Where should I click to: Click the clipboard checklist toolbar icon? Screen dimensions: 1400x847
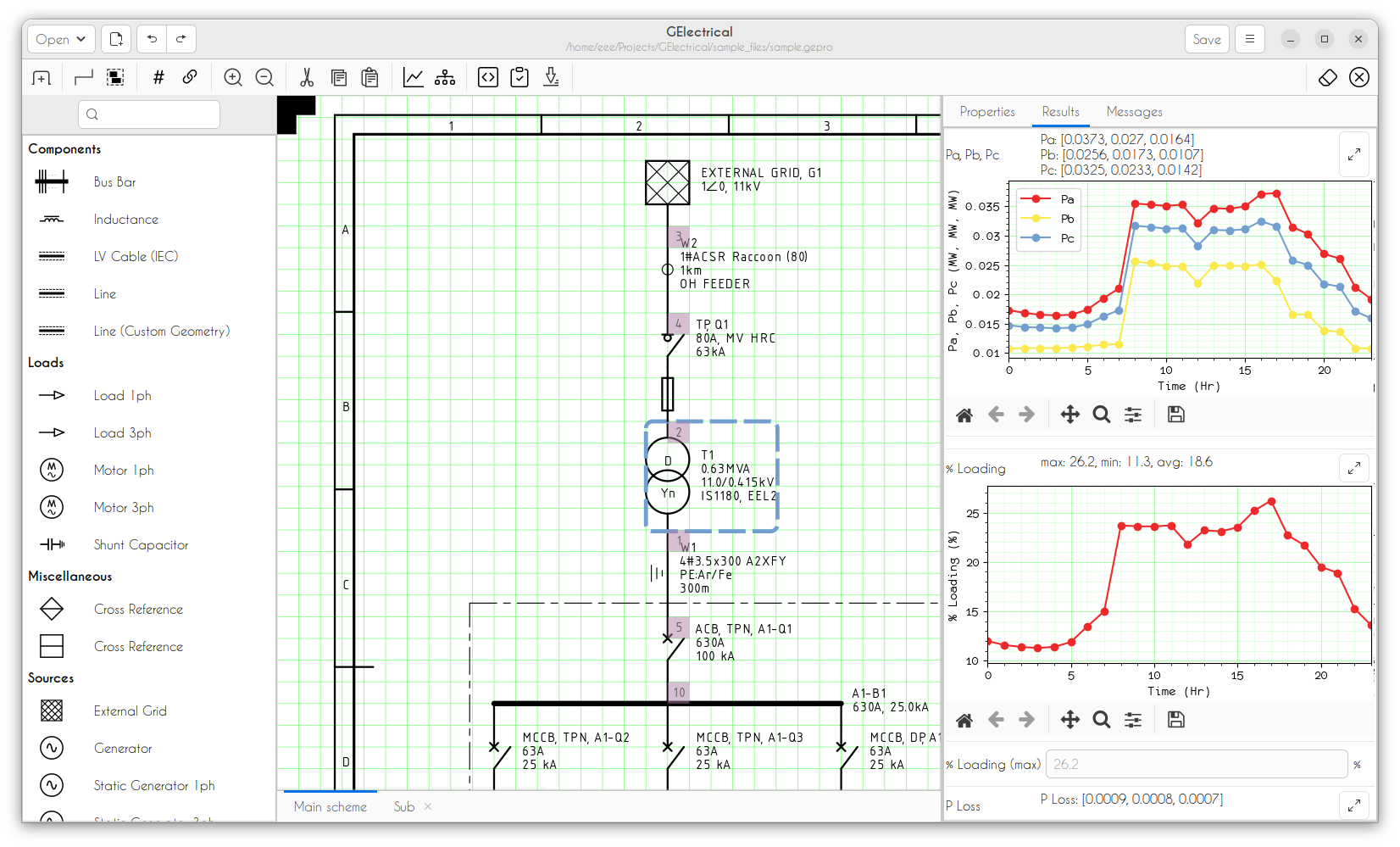519,78
